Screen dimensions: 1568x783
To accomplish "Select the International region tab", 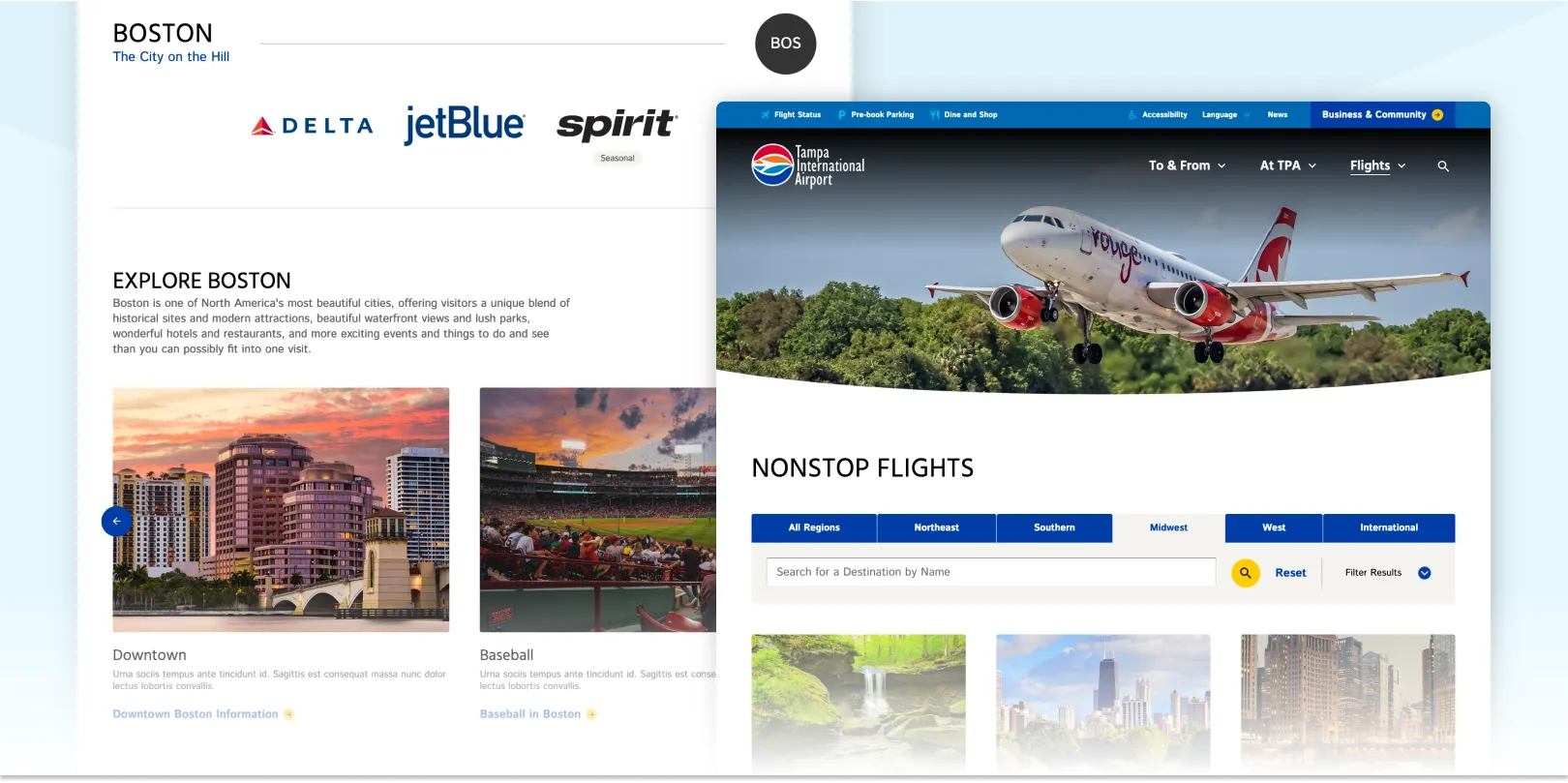I will [x=1389, y=527].
